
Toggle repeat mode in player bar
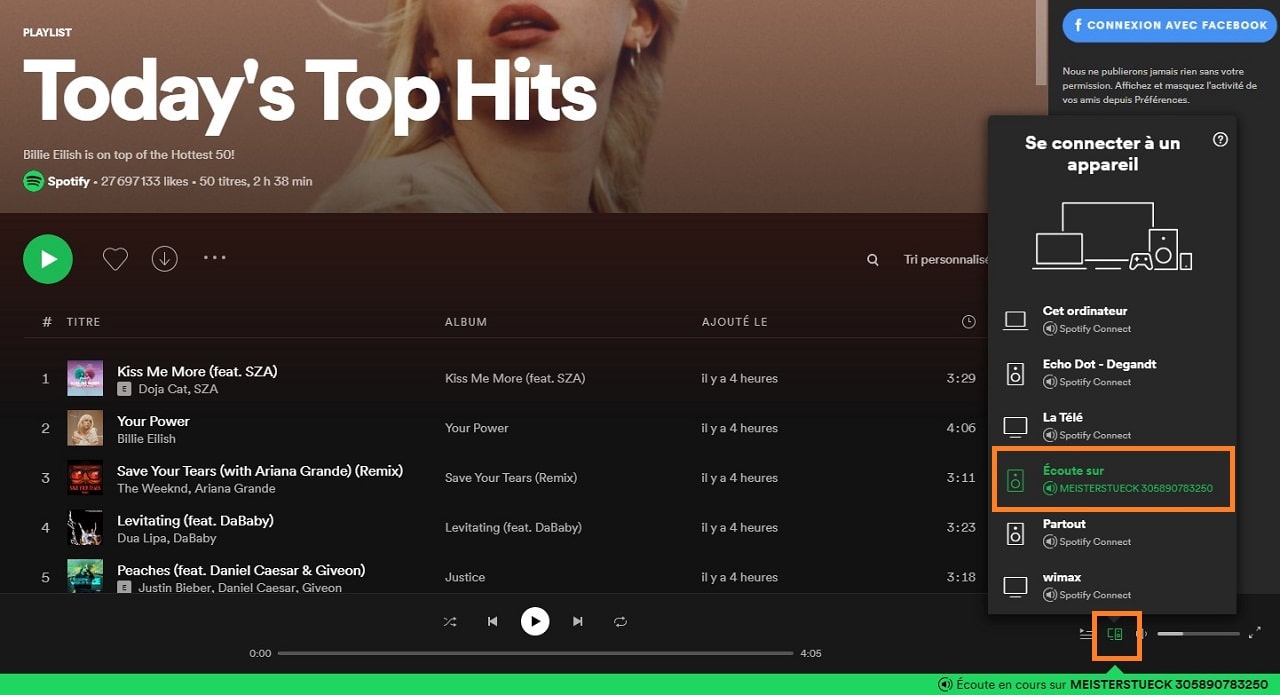(620, 622)
